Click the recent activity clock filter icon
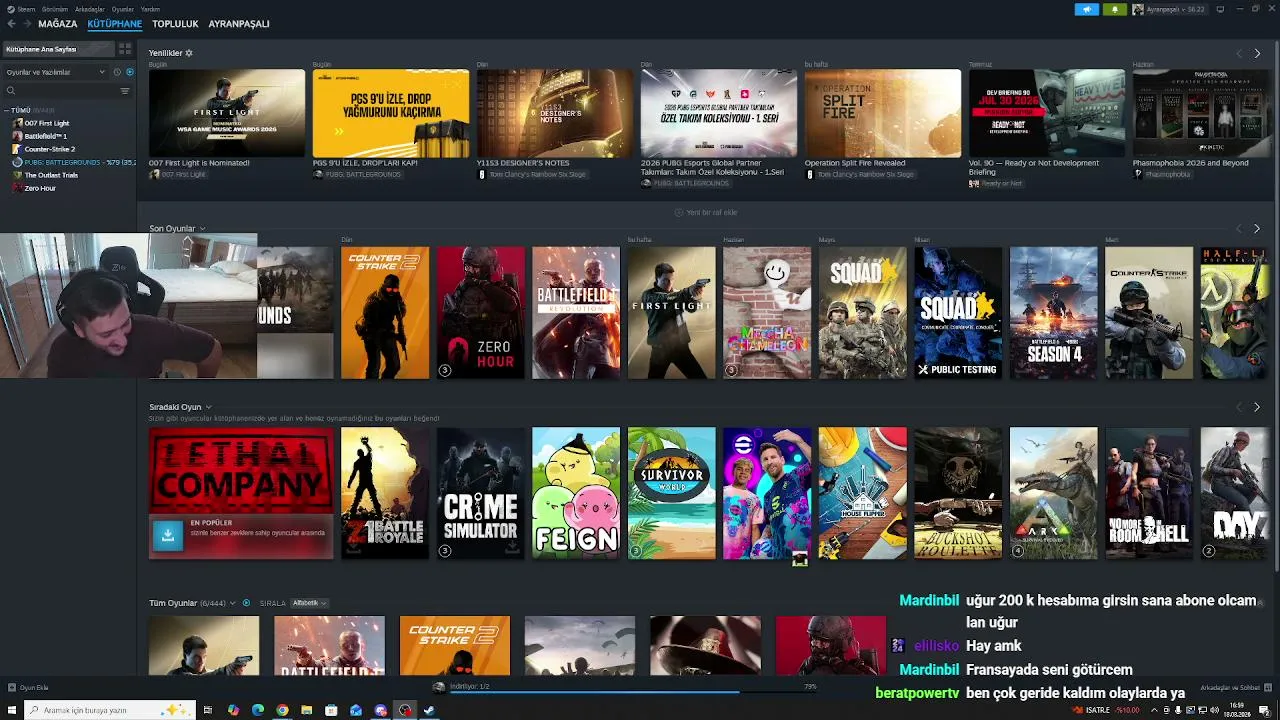This screenshot has height=720, width=1280. click(117, 72)
